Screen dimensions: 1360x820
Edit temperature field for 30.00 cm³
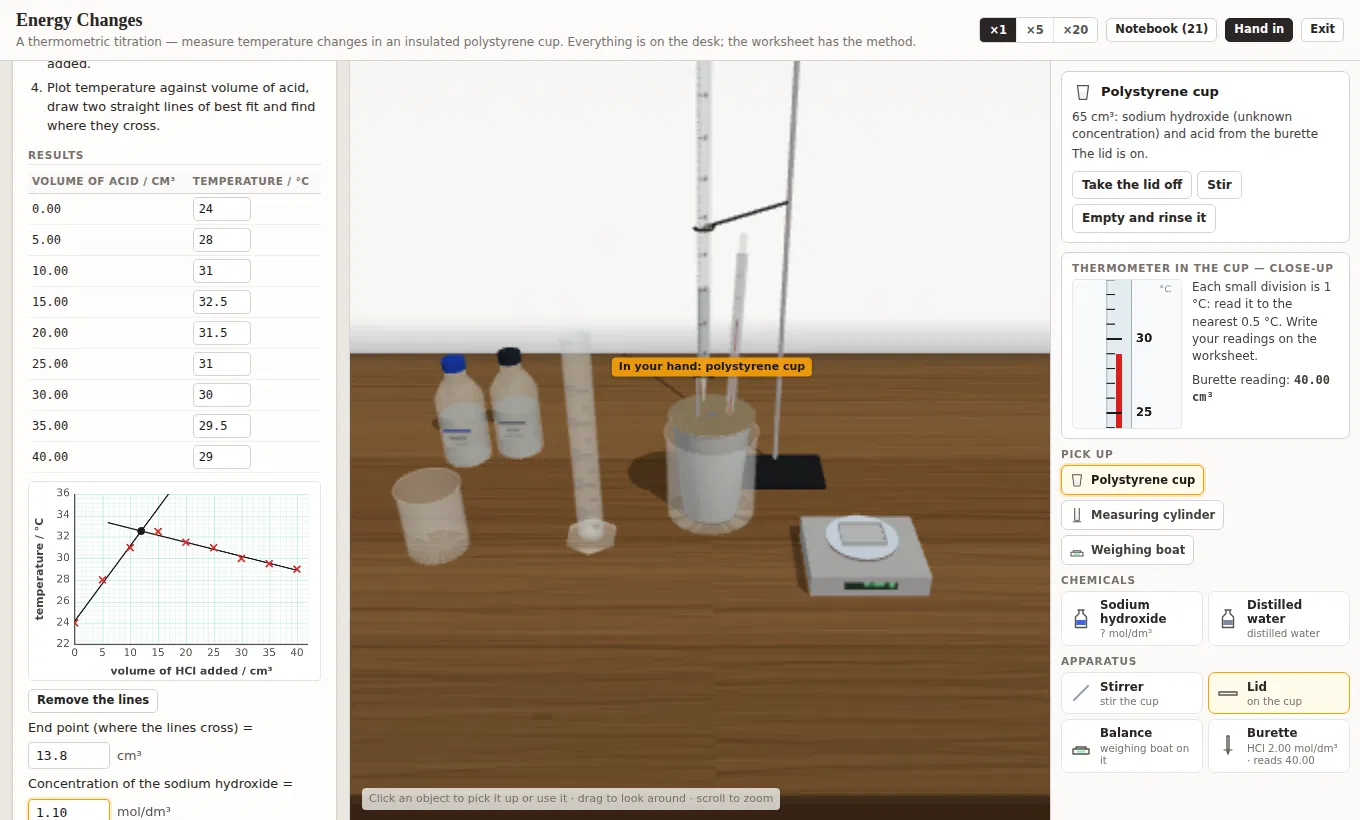point(221,395)
